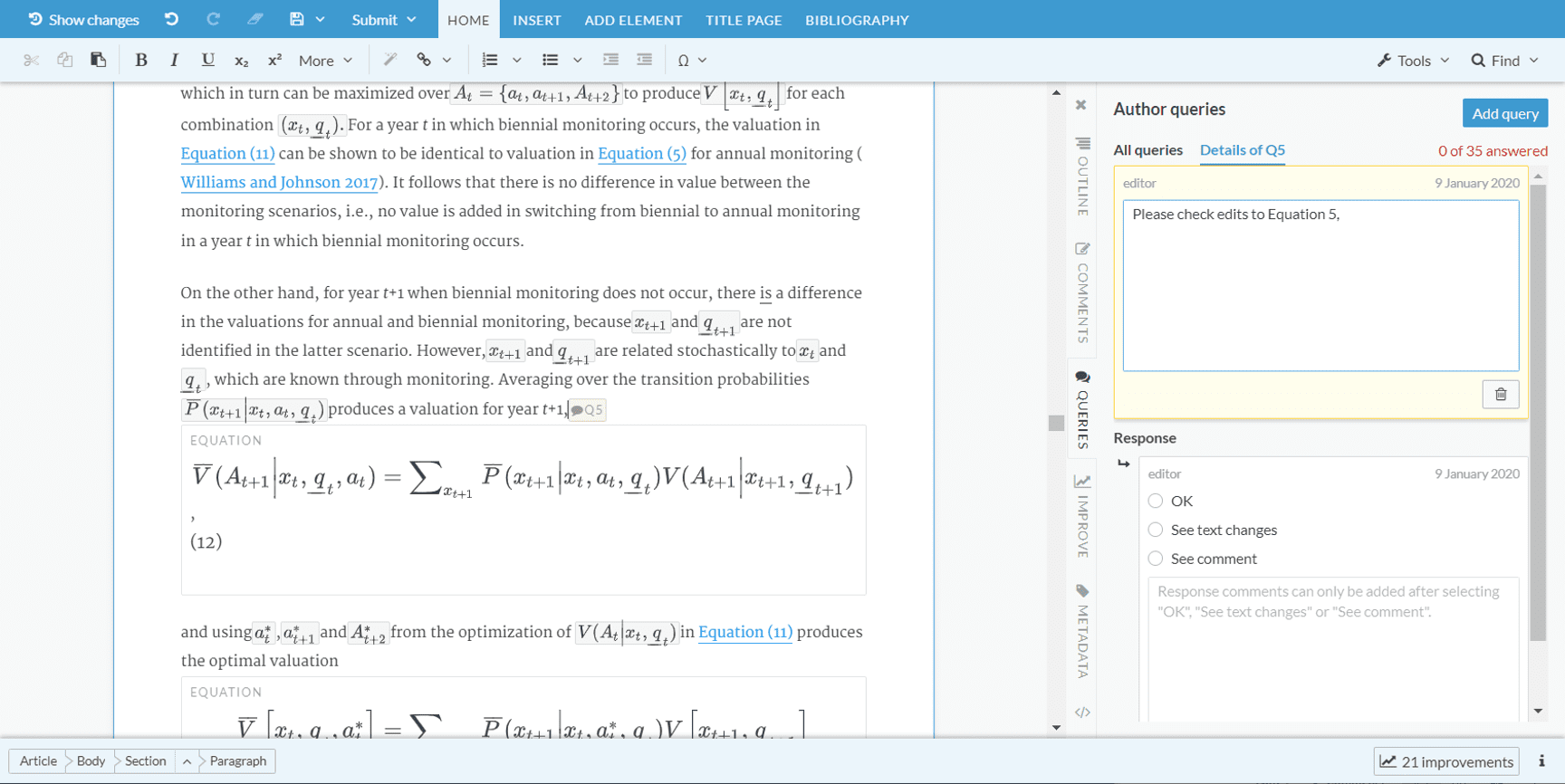
Task: Apply subscript formatting
Action: pos(241,61)
